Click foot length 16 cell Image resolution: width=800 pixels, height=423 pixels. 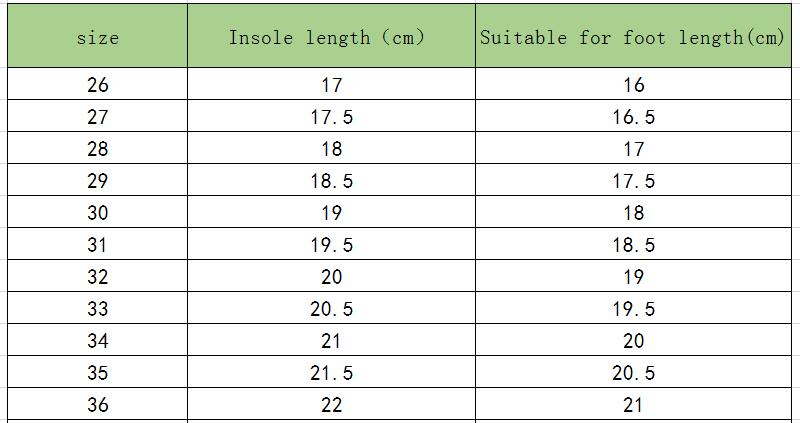click(633, 85)
